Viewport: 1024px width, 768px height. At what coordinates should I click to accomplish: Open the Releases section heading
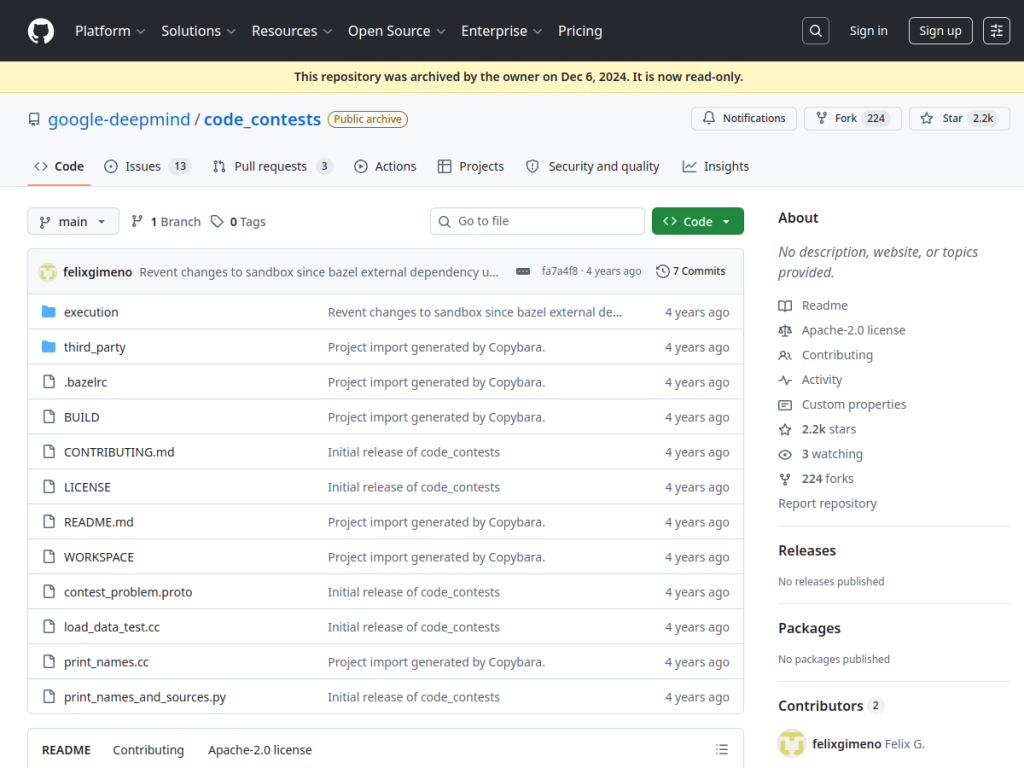(807, 551)
